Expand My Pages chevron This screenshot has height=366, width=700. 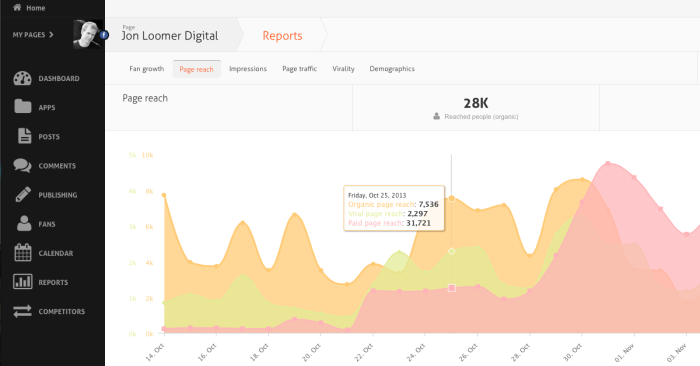[51, 34]
